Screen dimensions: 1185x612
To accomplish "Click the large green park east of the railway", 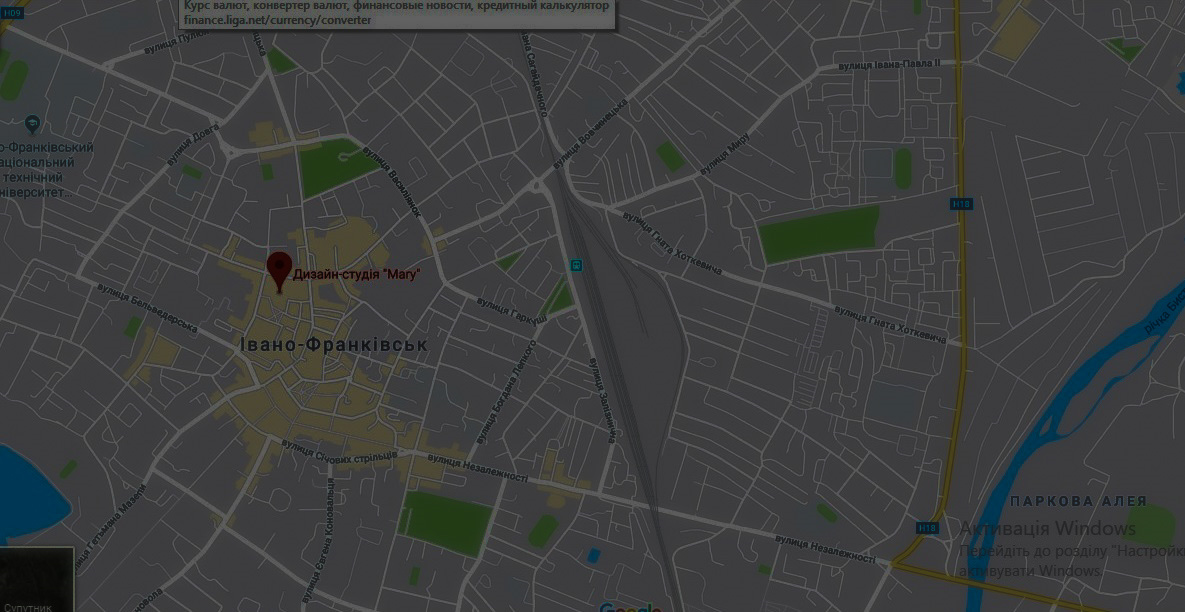I will pos(818,234).
